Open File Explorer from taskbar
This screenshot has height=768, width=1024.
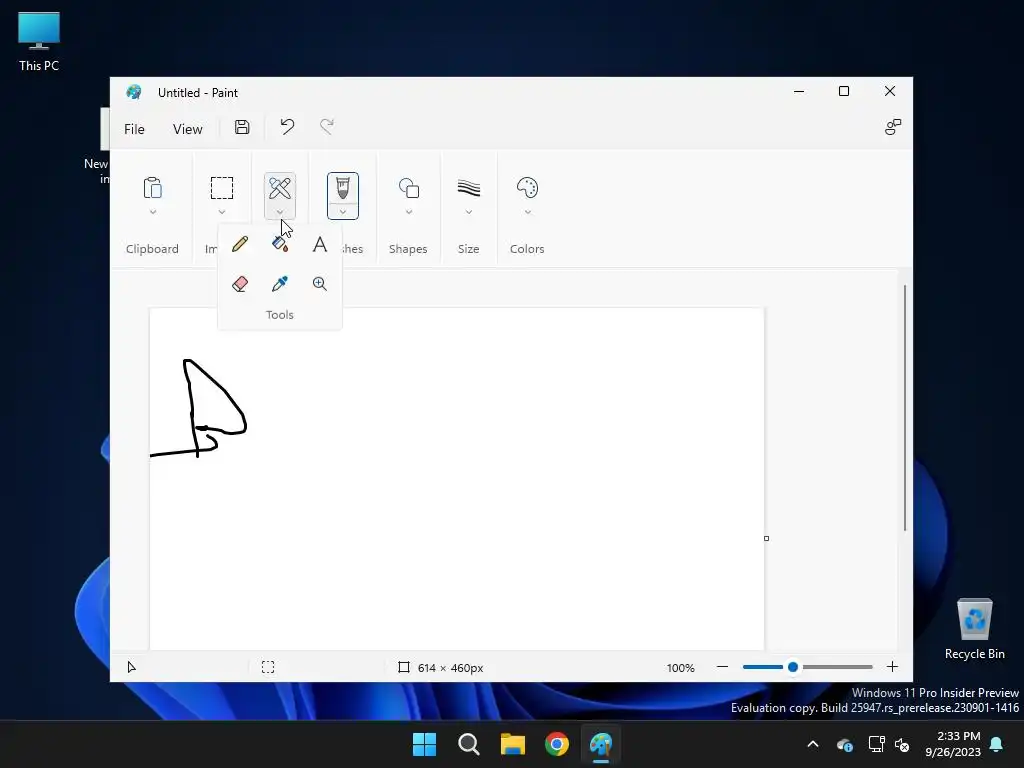pos(513,744)
